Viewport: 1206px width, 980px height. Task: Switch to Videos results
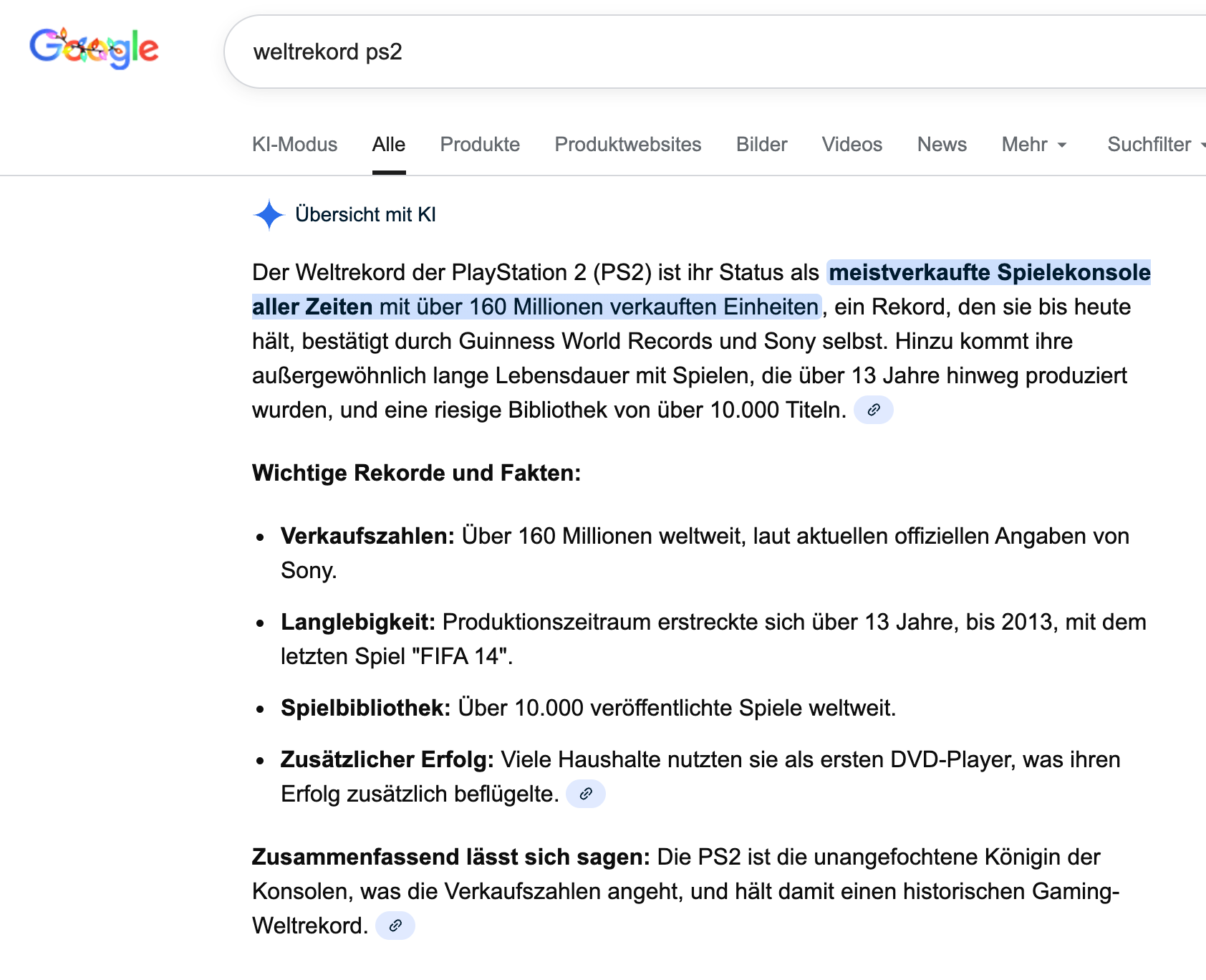(x=852, y=145)
